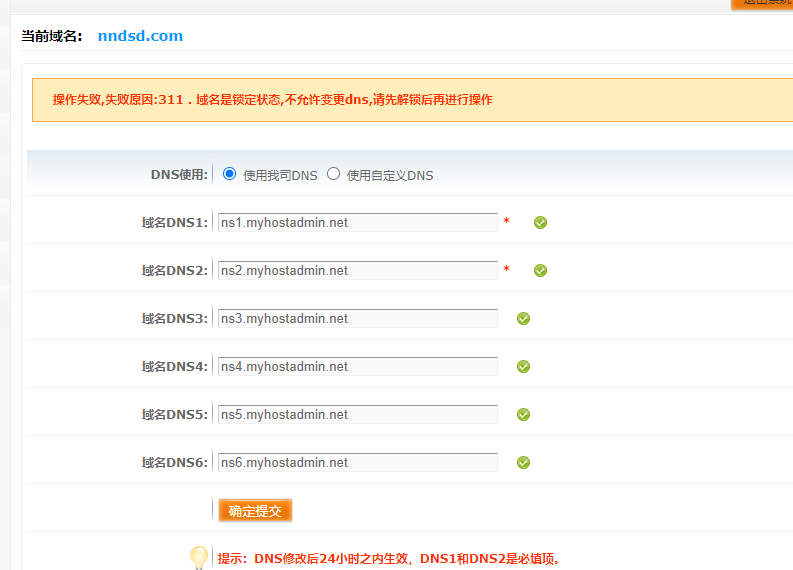Focus the 域名DNS5 text field
The height and width of the screenshot is (570, 793).
click(357, 414)
